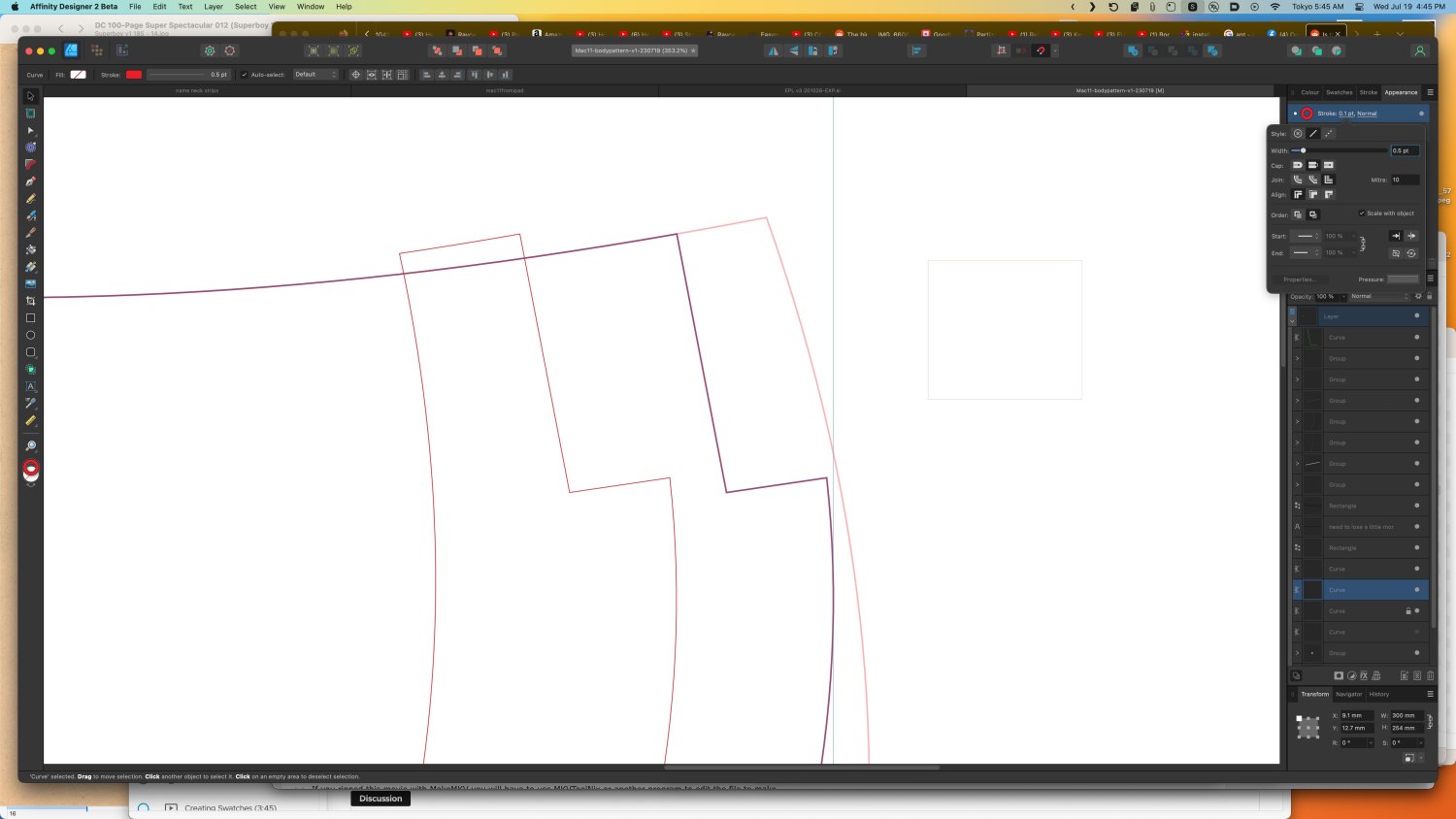Select the Artistic Text tool
Image resolution: width=1456 pixels, height=819 pixels.
(x=30, y=386)
